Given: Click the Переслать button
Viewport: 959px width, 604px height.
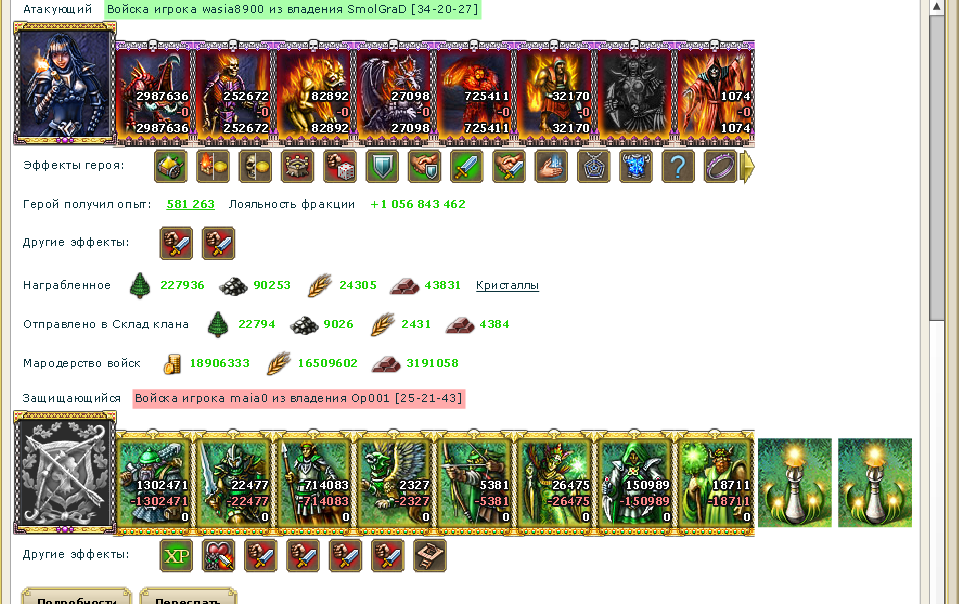Looking at the screenshot, I should point(188,597).
